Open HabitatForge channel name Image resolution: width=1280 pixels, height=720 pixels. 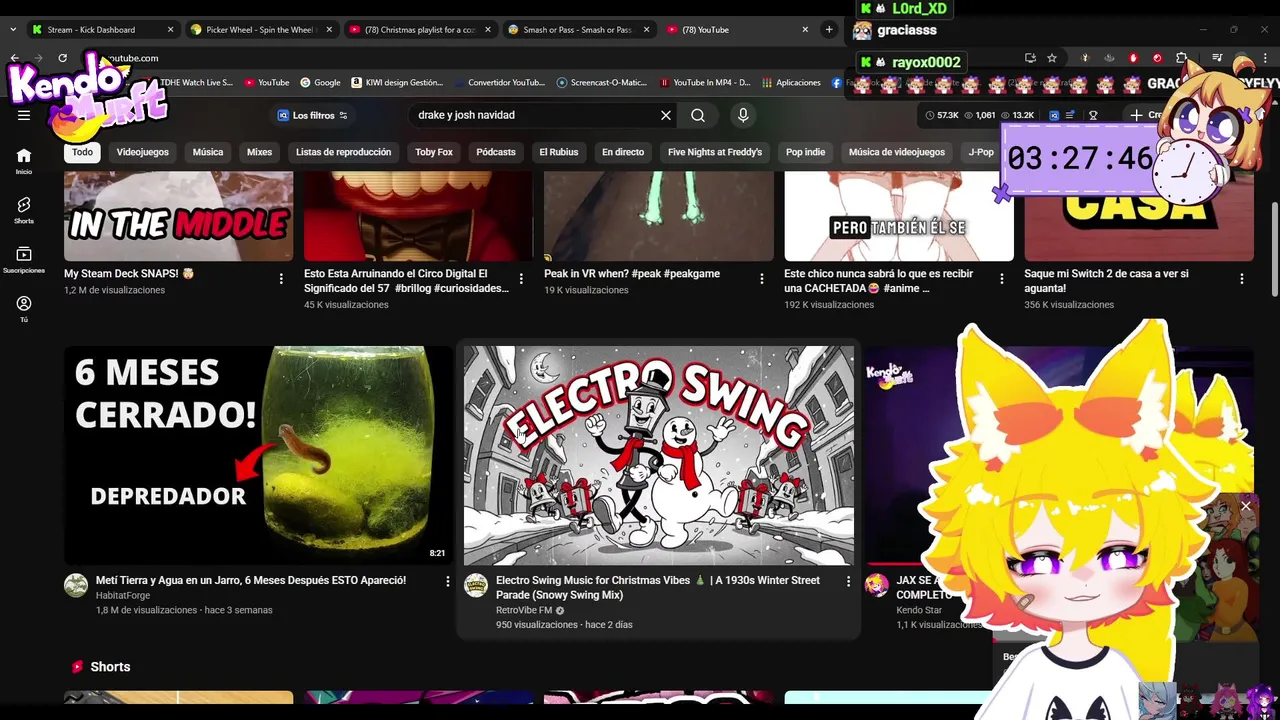click(123, 595)
